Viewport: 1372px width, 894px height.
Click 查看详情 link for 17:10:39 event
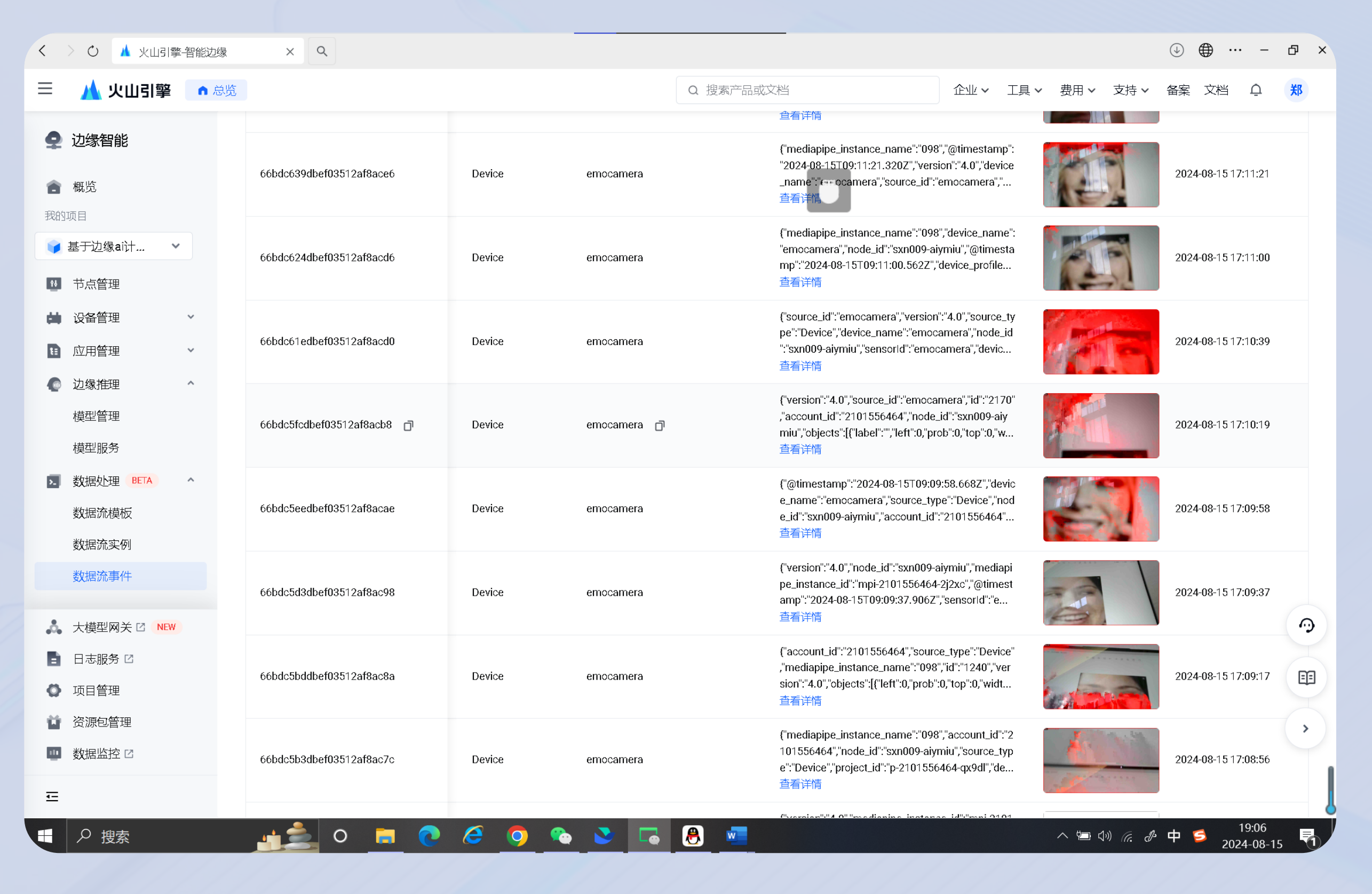pos(799,365)
